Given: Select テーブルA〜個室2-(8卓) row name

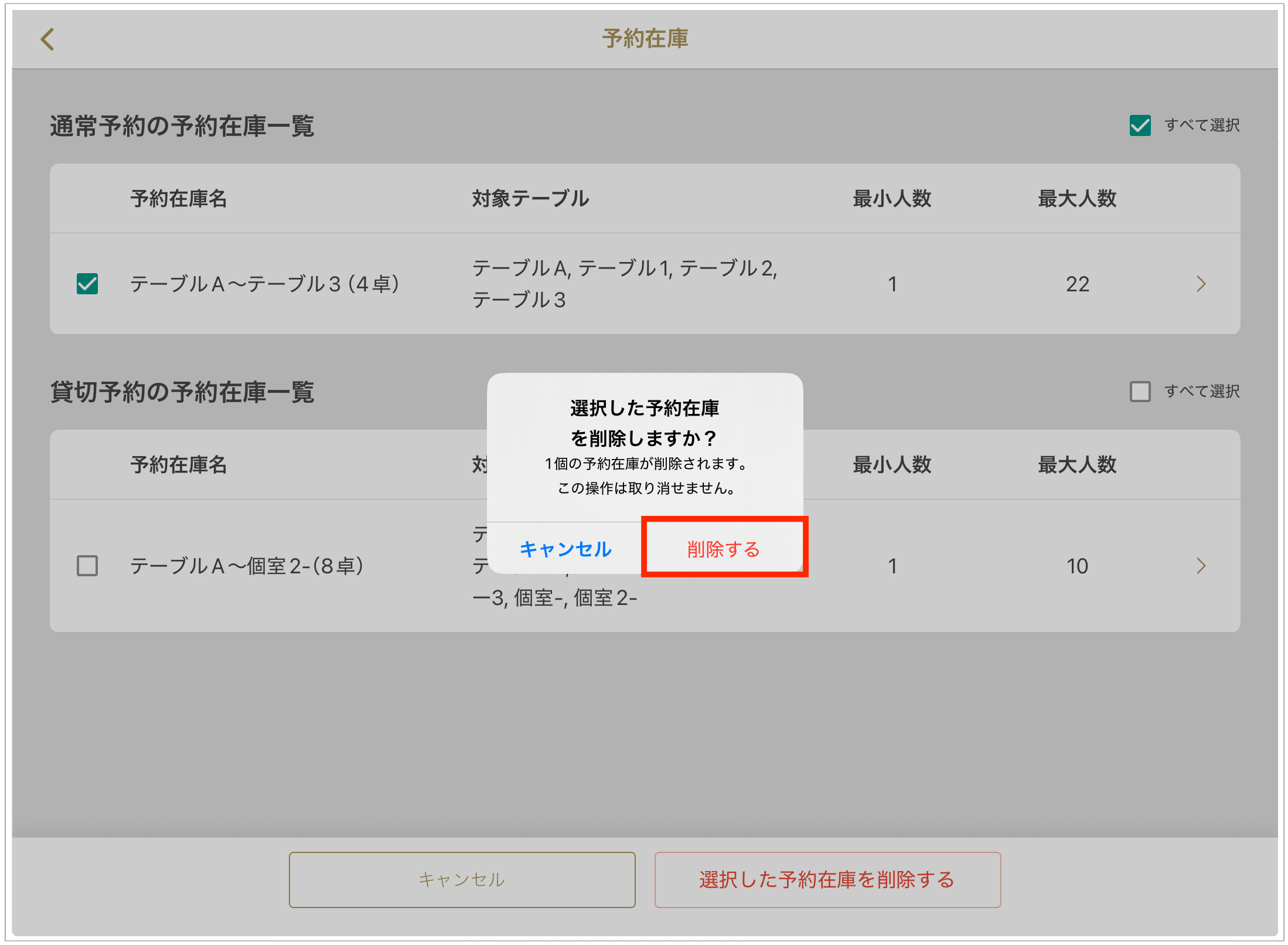Looking at the screenshot, I should click(247, 566).
